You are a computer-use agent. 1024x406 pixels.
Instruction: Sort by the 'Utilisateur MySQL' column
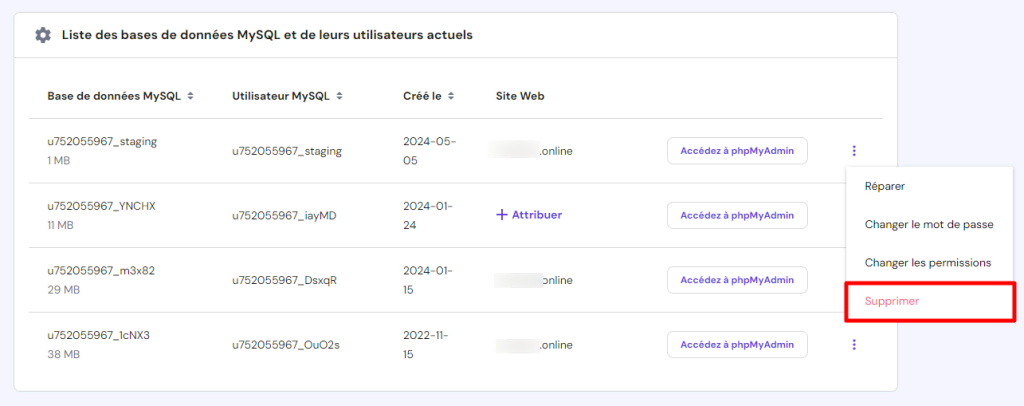click(x=340, y=96)
